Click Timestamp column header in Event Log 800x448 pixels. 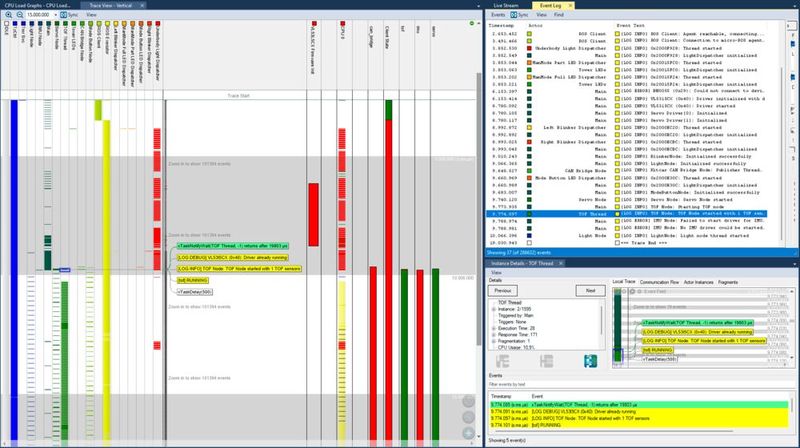501,25
